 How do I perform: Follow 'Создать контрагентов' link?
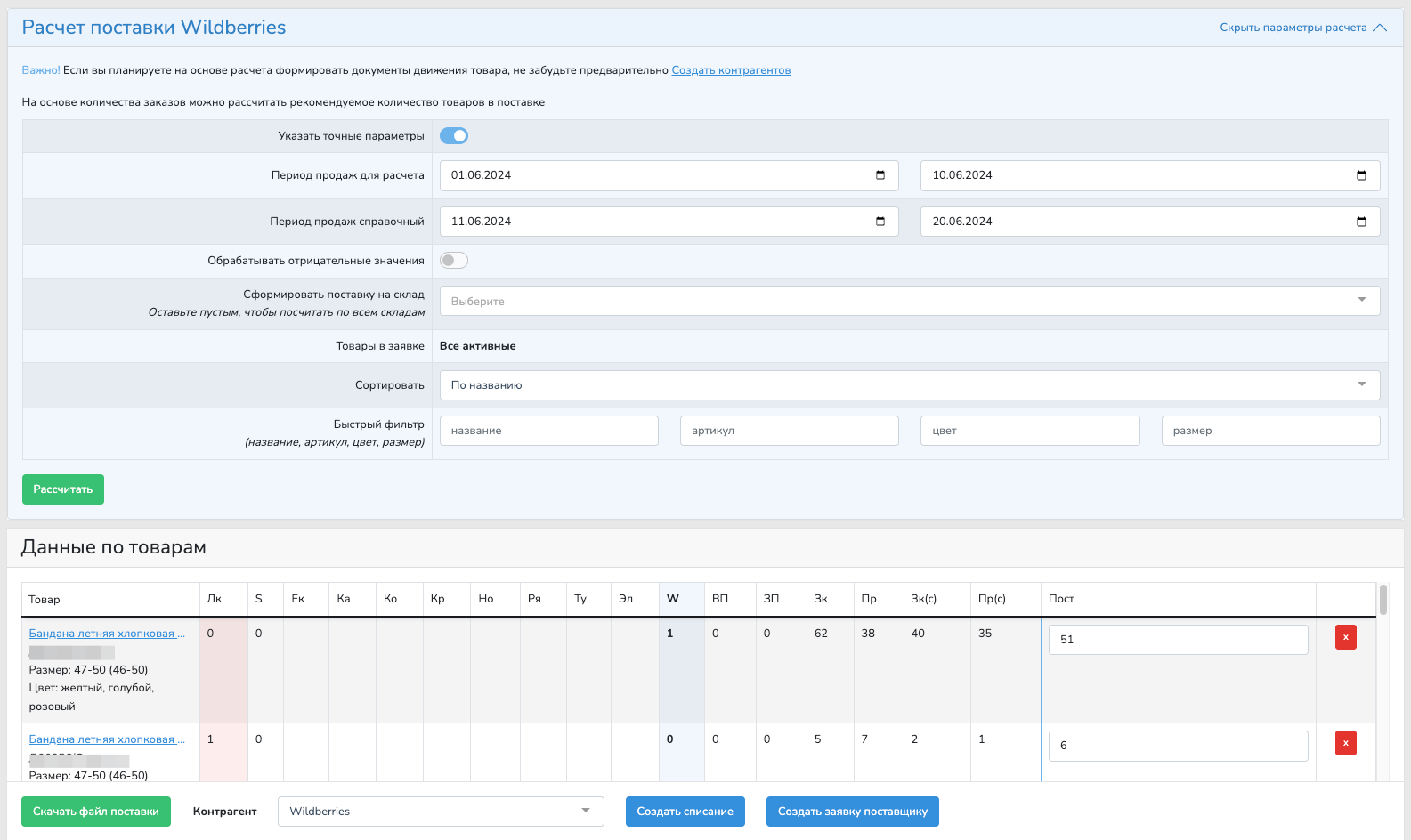click(731, 70)
